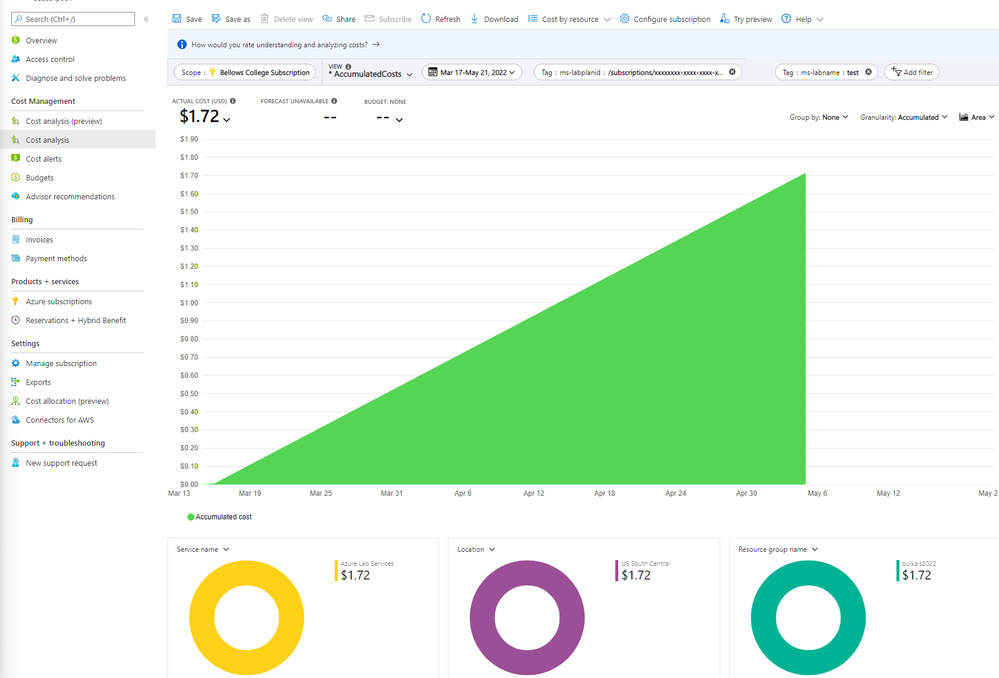Click the Add filter button
Viewport: 999px width, 678px height.
tap(912, 72)
